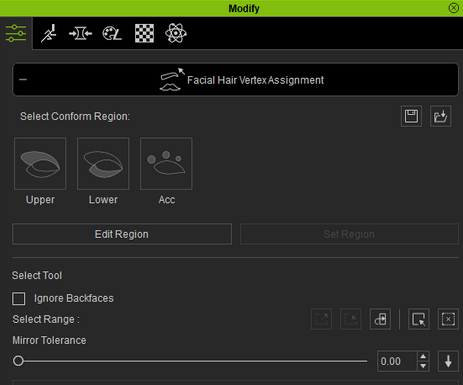
Task: Click the Mirror Tolerance slider handle
Action: click(x=18, y=361)
